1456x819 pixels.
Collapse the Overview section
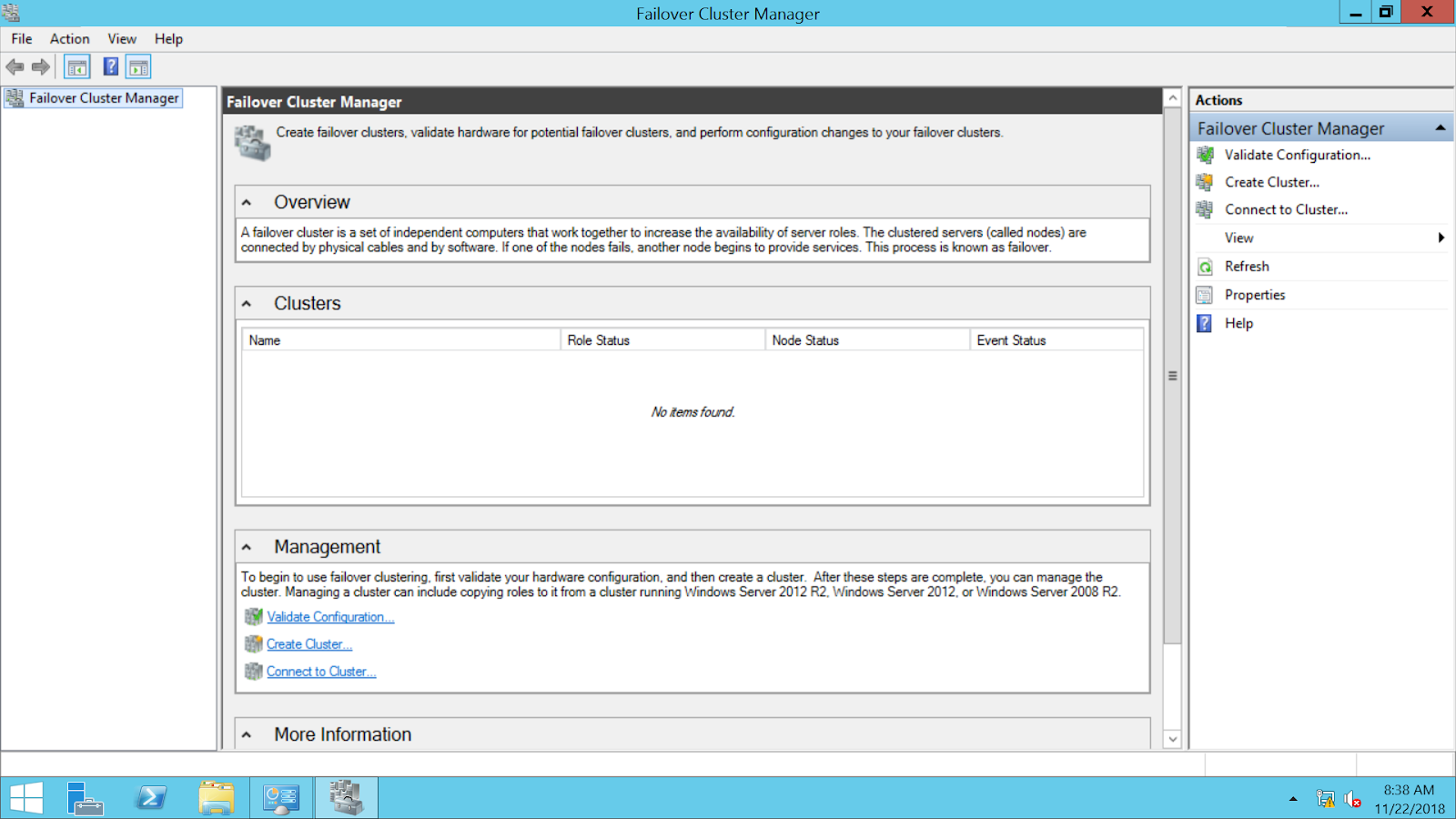(247, 202)
